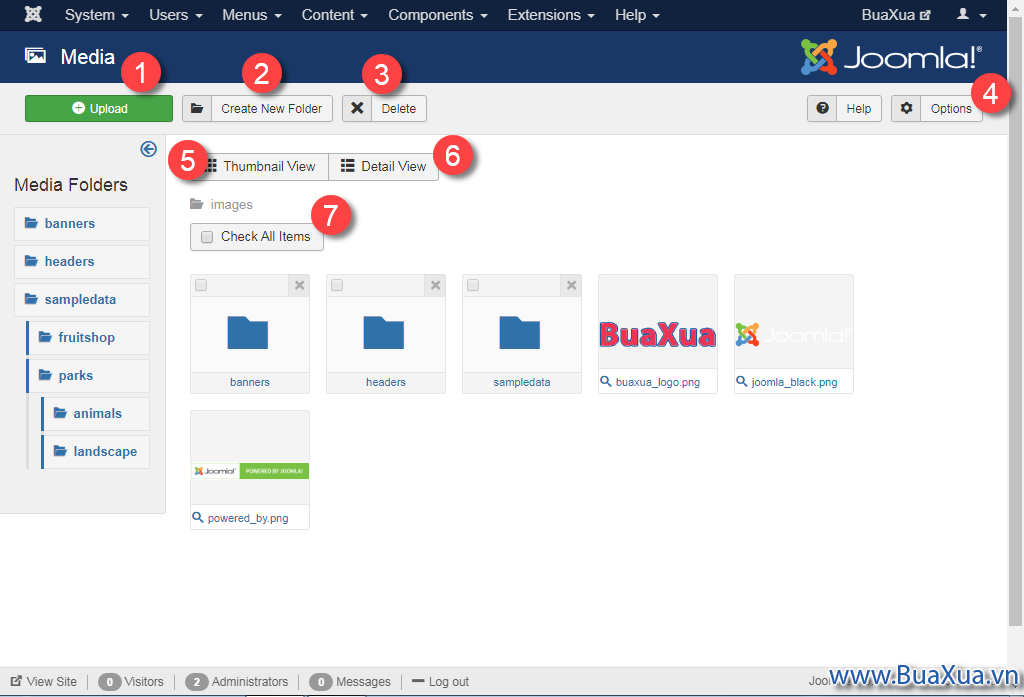Select the sampledata folder checkbox
The image size is (1024, 697).
click(473, 285)
